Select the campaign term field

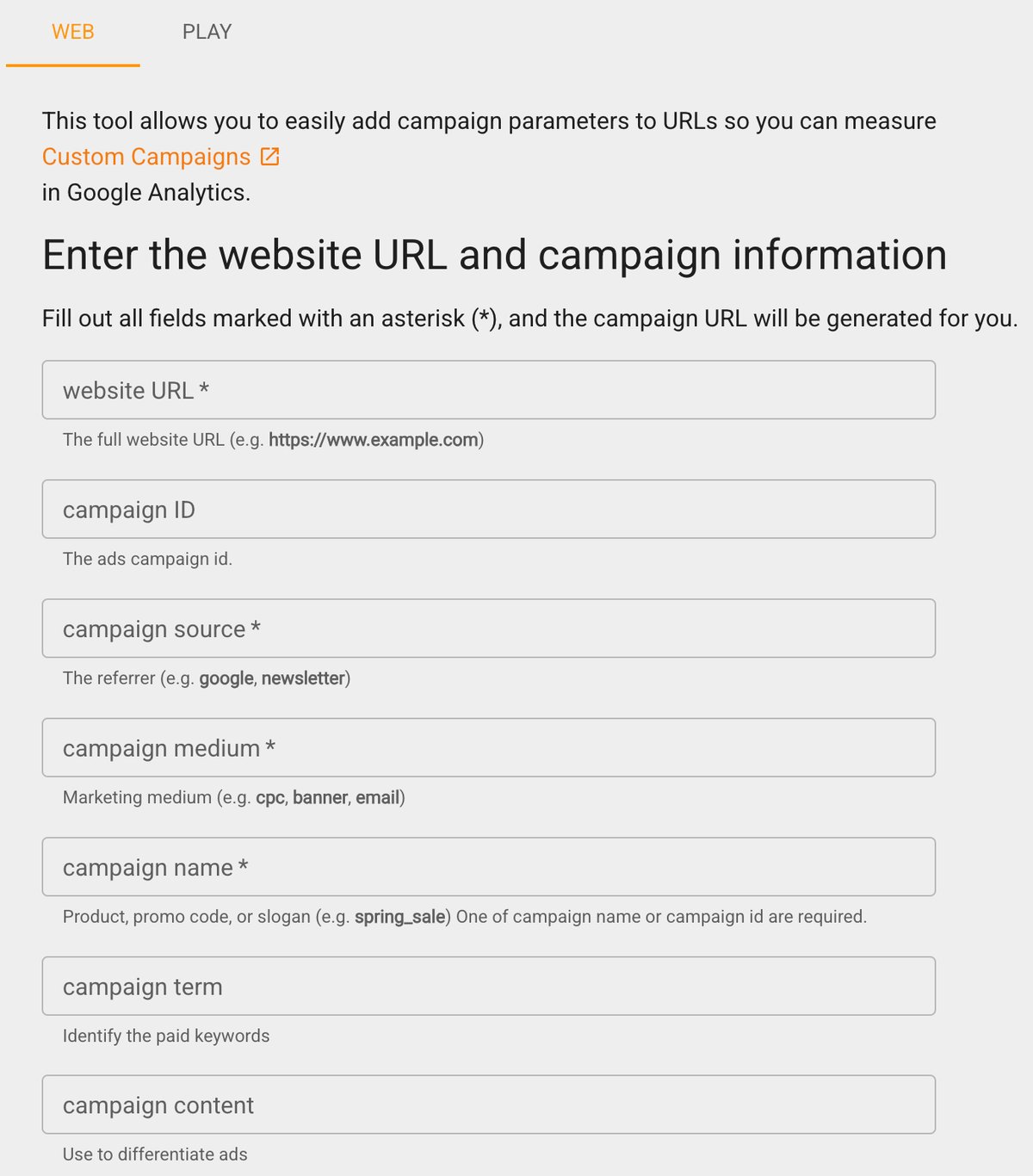[x=489, y=986]
